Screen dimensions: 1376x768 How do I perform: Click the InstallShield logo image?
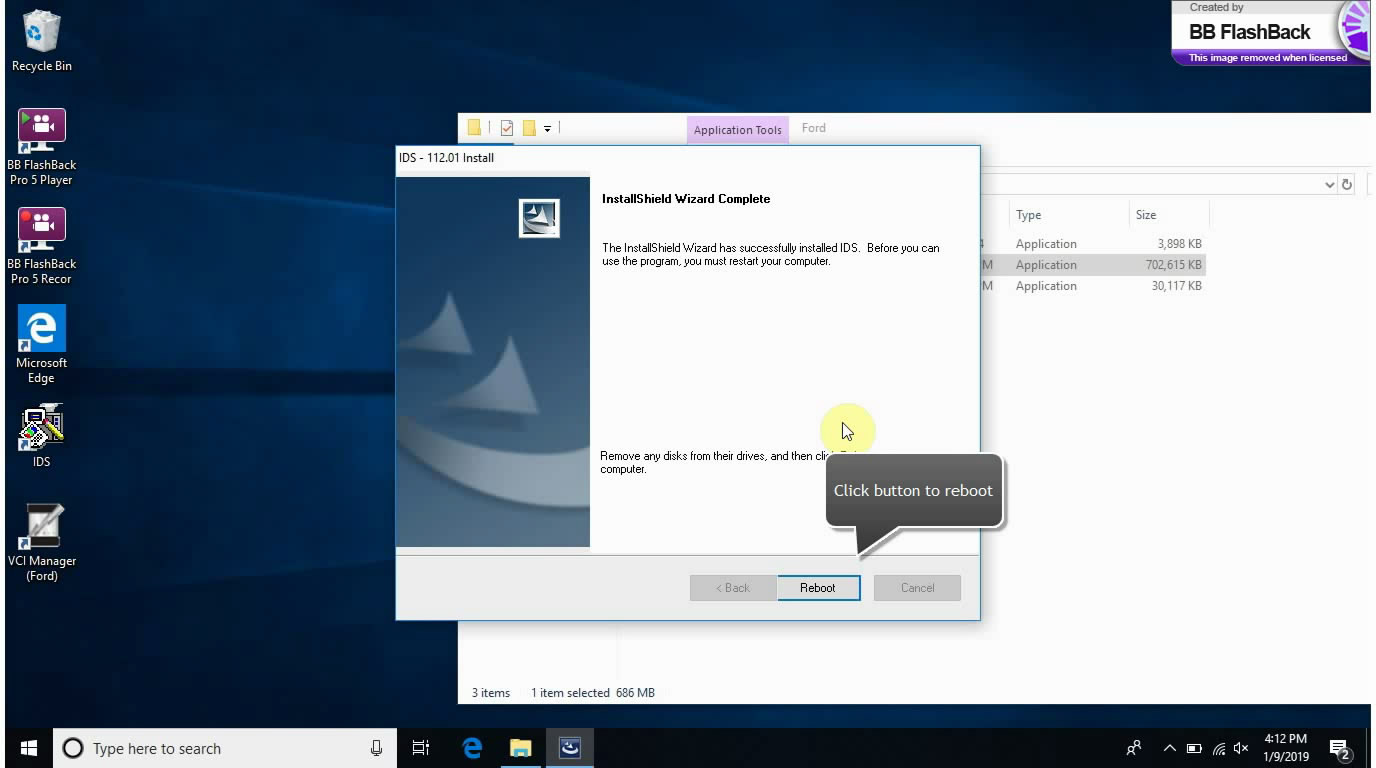[539, 218]
